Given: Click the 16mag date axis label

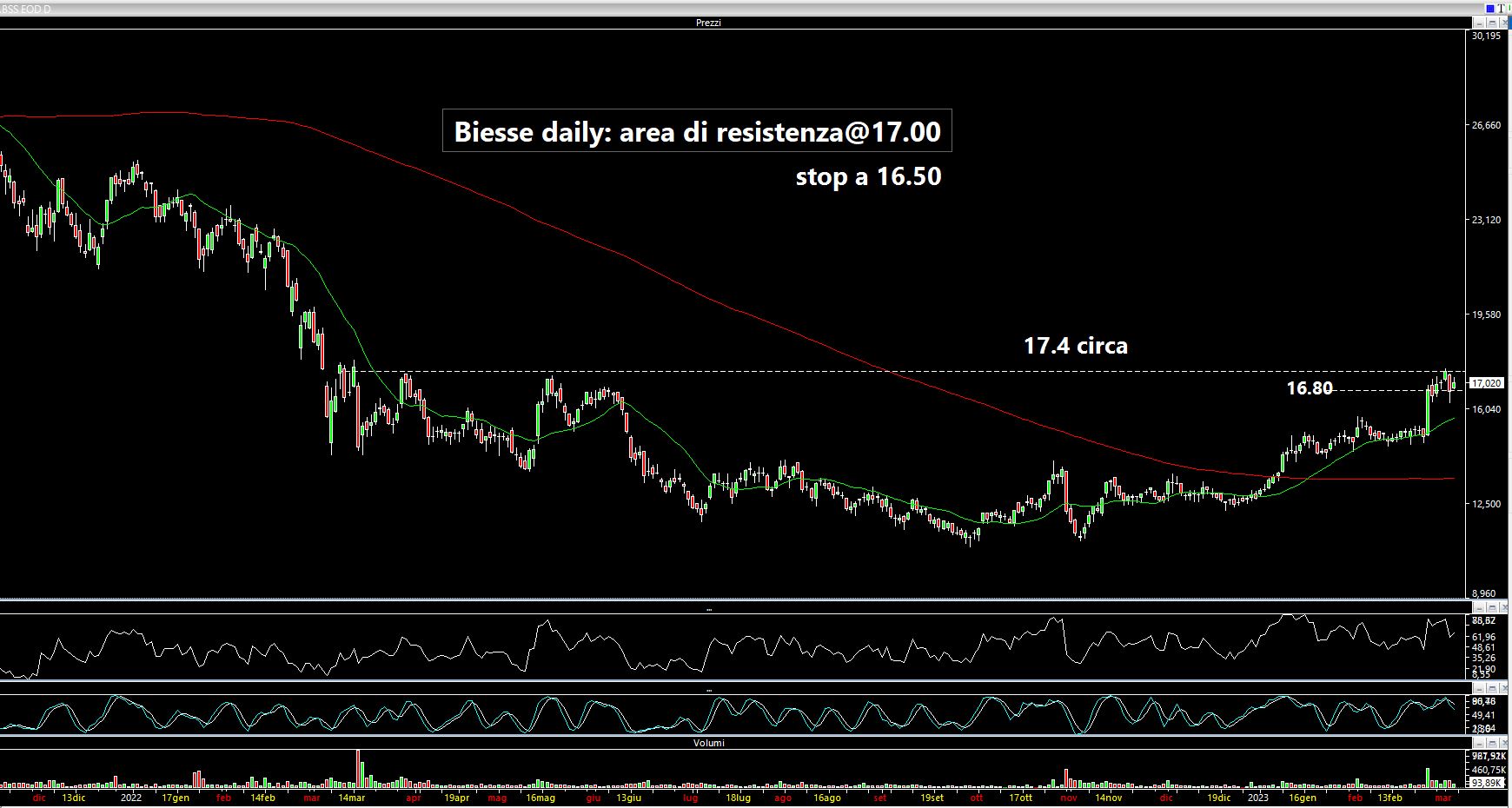Looking at the screenshot, I should click(x=540, y=798).
